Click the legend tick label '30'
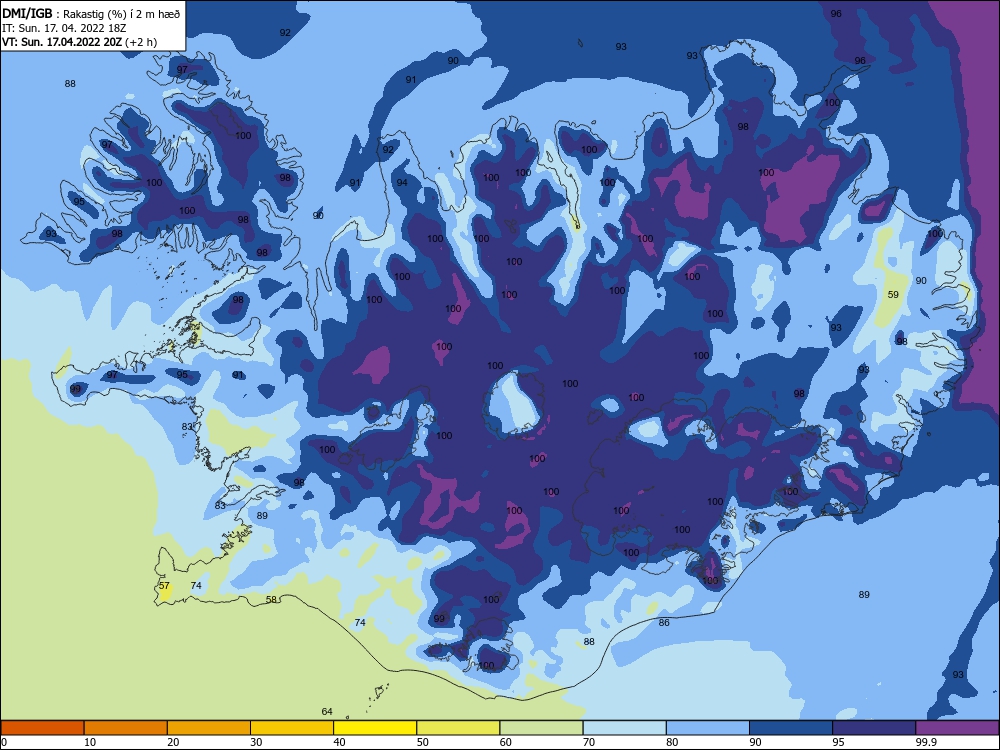 [x=256, y=742]
